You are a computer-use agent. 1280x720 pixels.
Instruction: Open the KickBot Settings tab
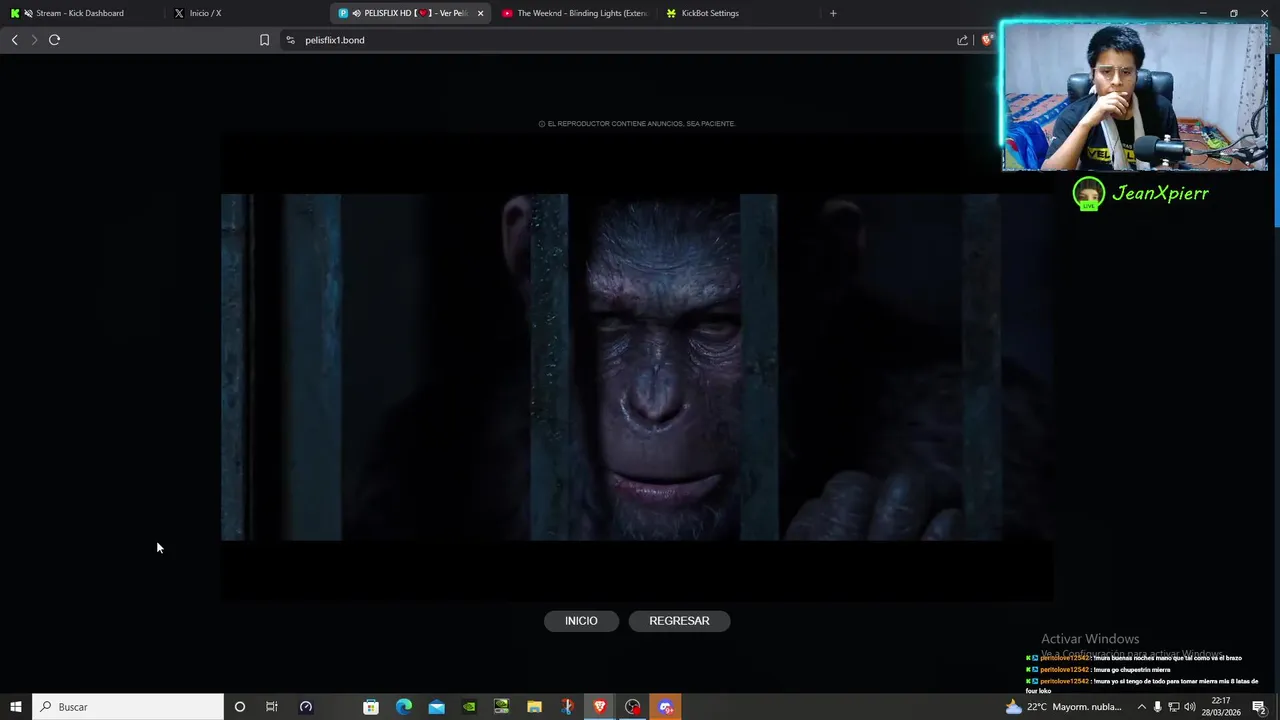coord(738,13)
